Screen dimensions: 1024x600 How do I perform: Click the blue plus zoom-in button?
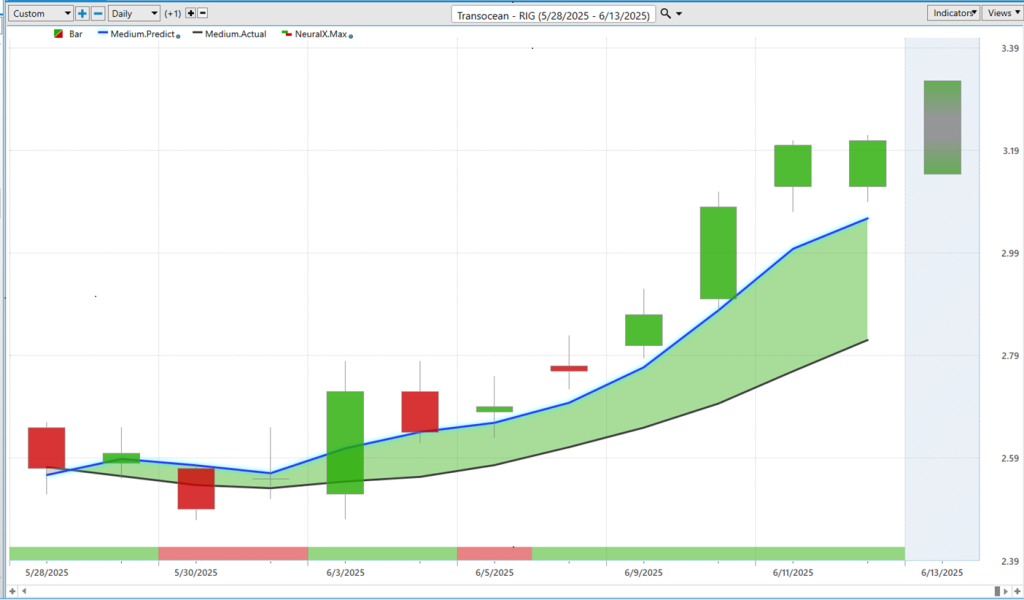(x=83, y=14)
